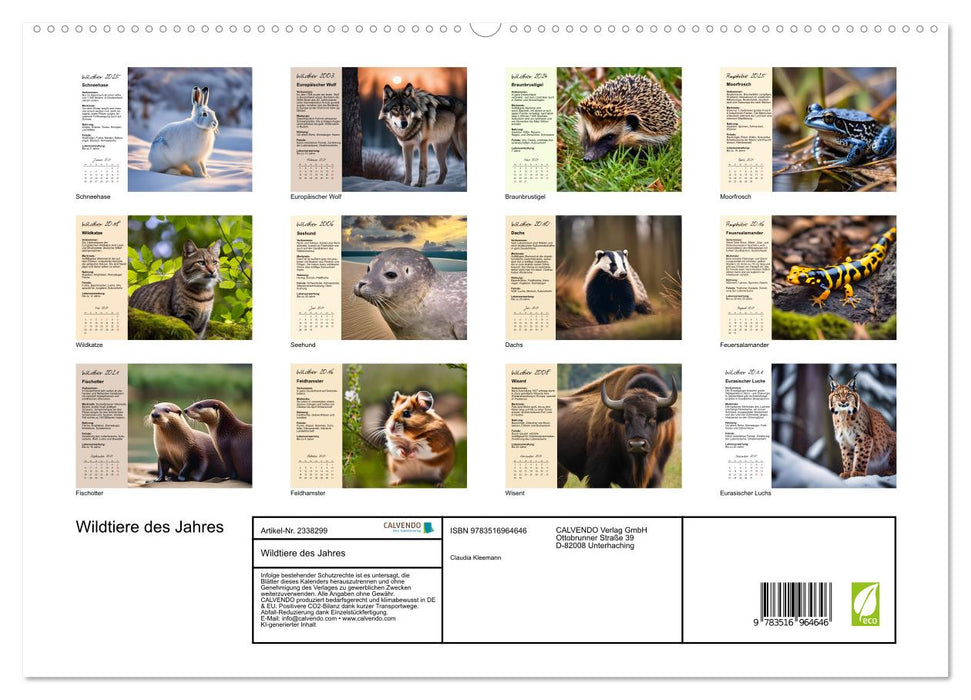The height and width of the screenshot is (700, 971).
Task: Click the CALVENDO logo
Action: [409, 527]
